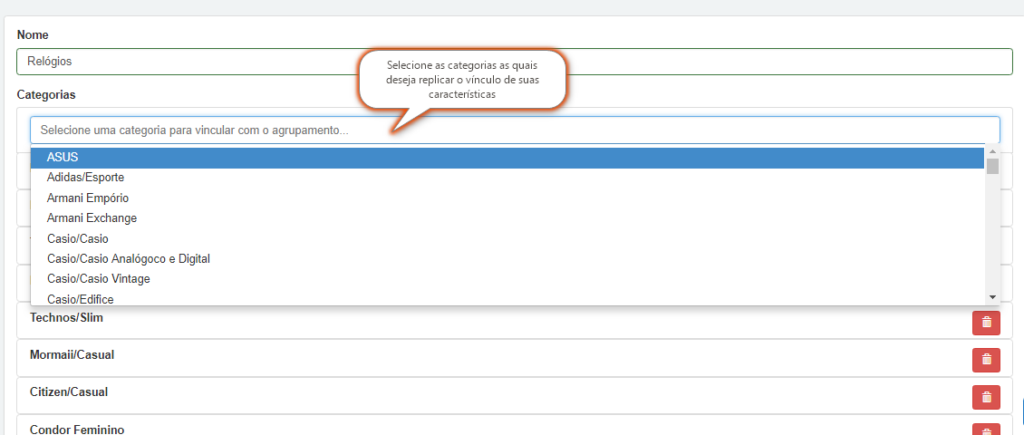
Task: Click the dropdown scrollbar down arrow
Action: (x=993, y=297)
